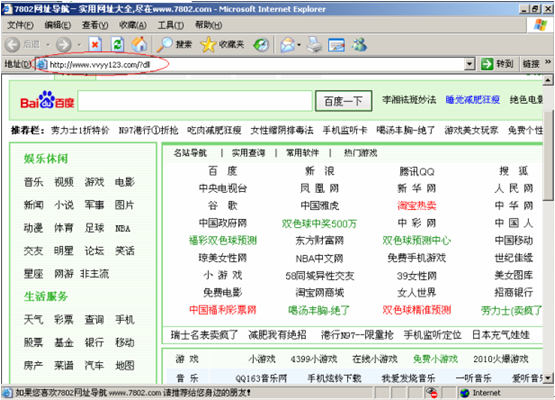Click 足球 in the left sidebar
The width and height of the screenshot is (555, 400).
point(94,228)
